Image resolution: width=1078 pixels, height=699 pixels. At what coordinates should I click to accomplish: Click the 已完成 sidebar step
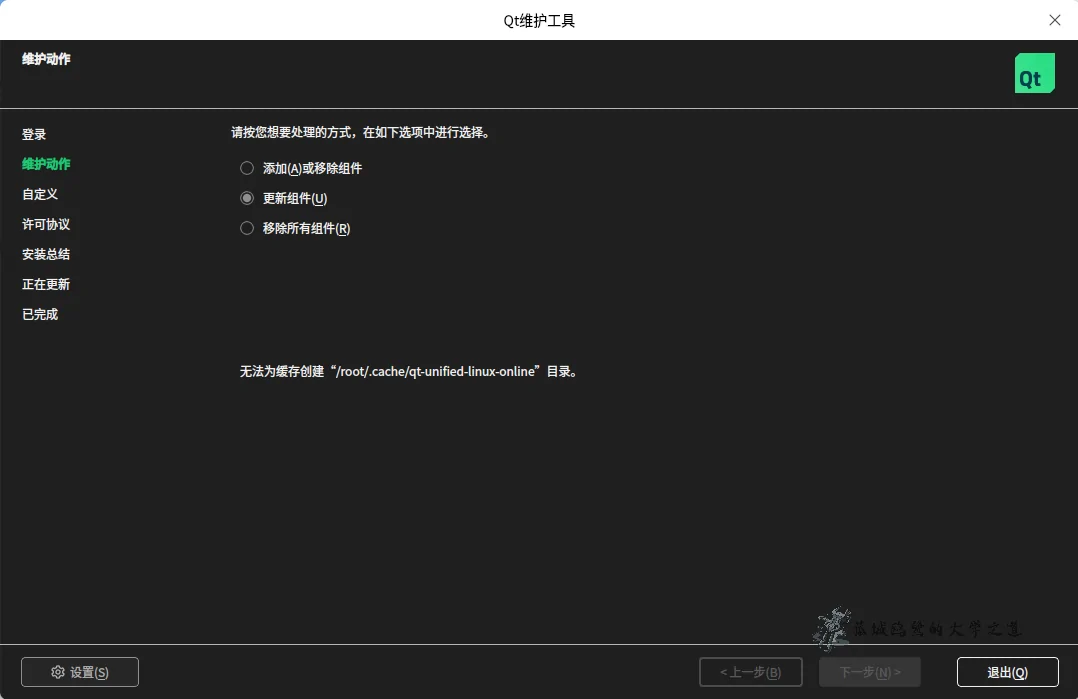[40, 314]
